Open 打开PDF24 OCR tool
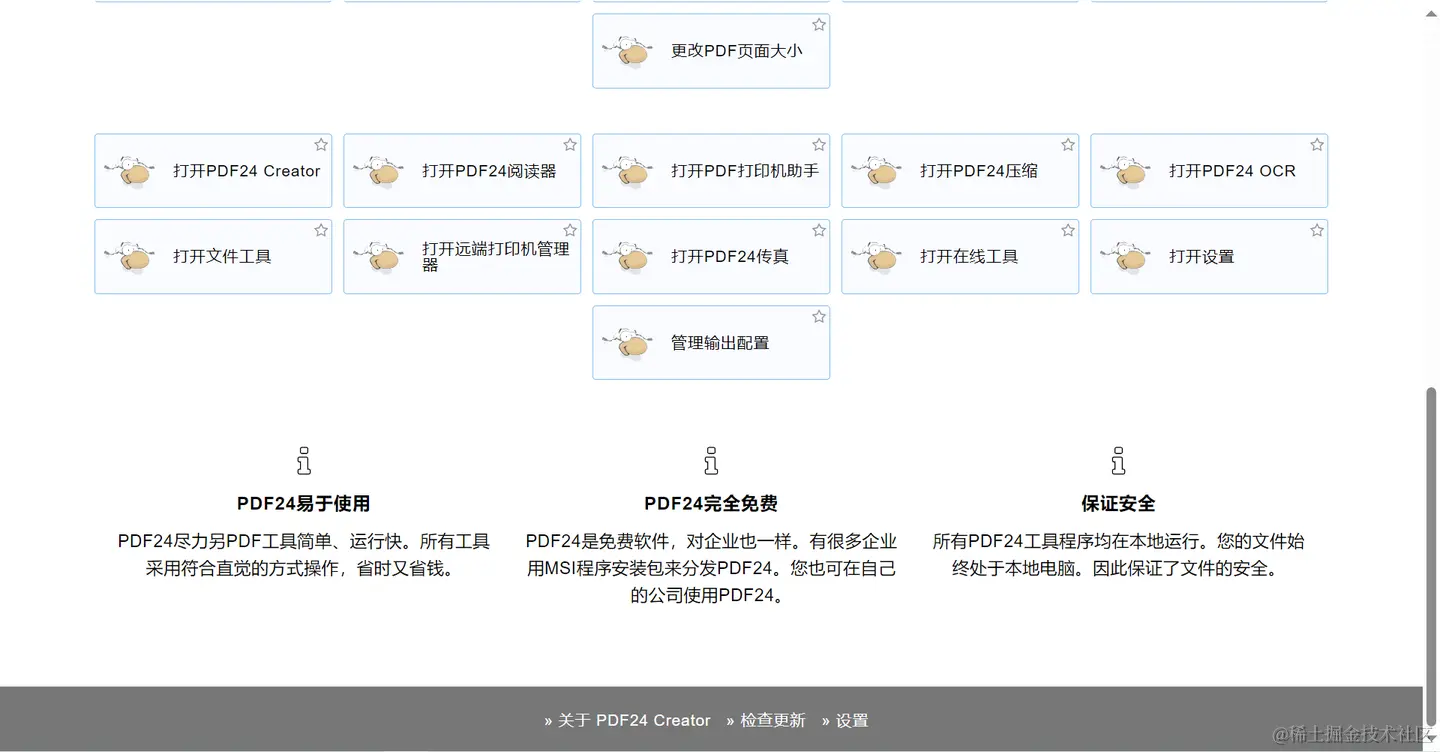The width and height of the screenshot is (1440, 752). tap(1209, 171)
